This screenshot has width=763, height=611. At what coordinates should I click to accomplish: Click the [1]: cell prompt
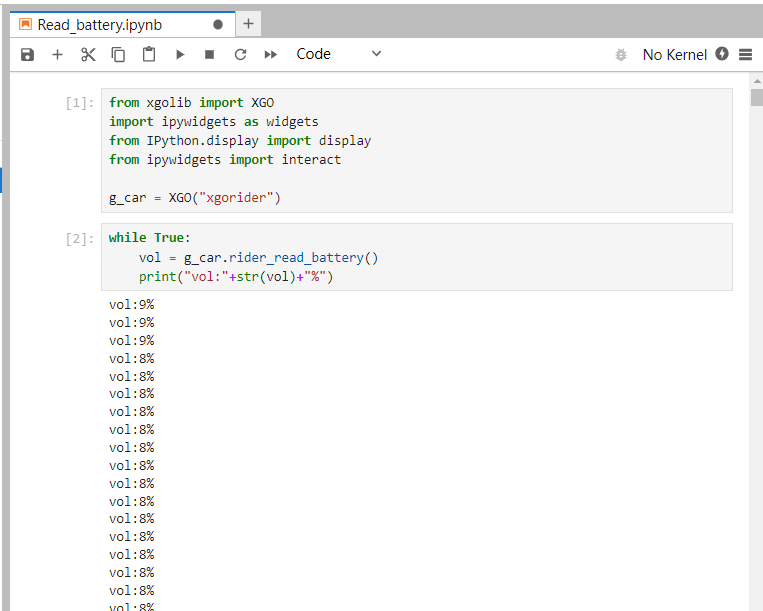tap(80, 103)
